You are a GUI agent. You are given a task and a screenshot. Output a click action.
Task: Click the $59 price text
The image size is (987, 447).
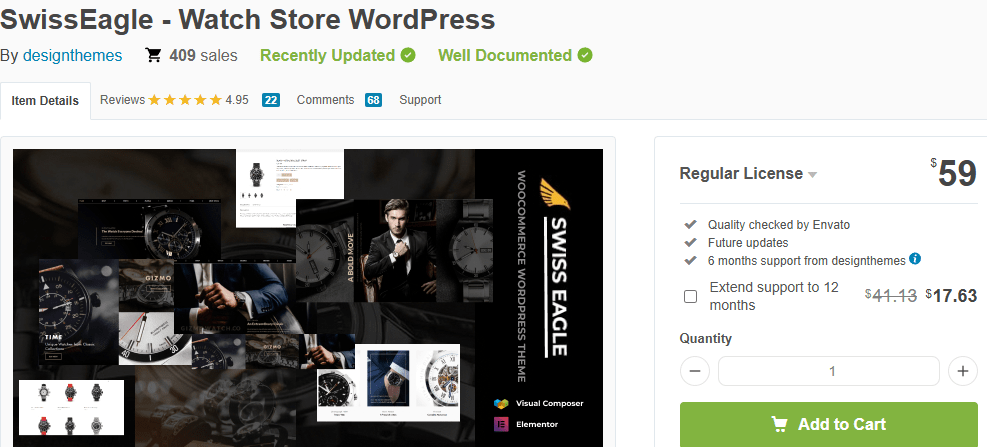(954, 173)
